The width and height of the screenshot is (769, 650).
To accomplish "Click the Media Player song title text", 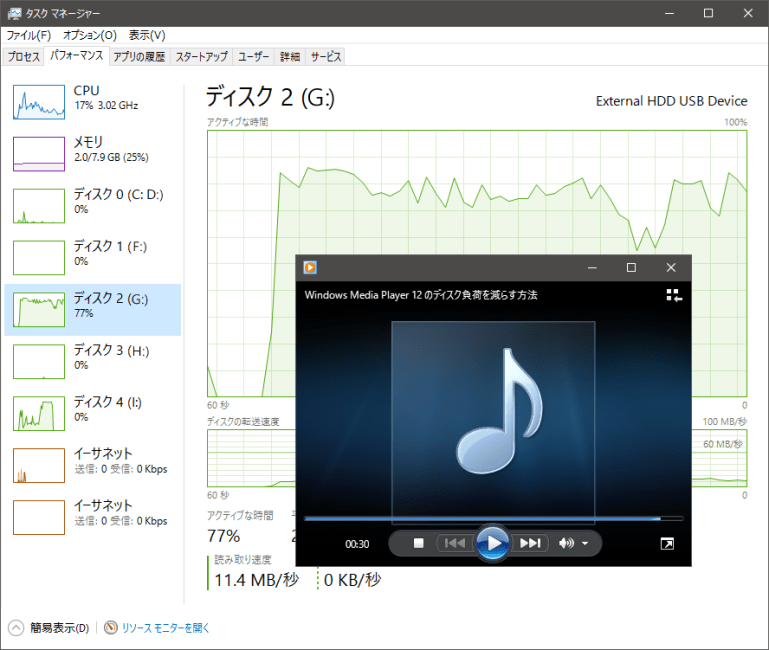I will (x=421, y=295).
